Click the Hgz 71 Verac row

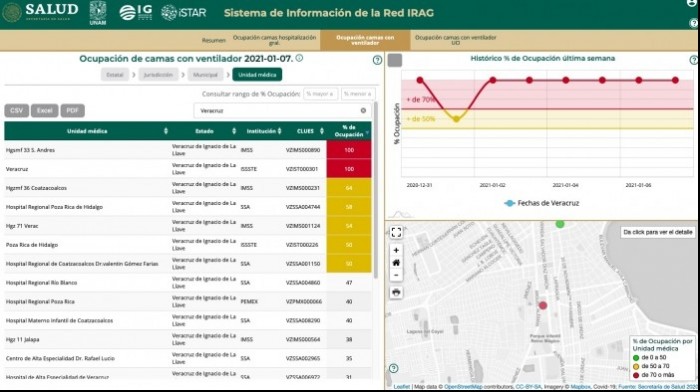(188, 226)
